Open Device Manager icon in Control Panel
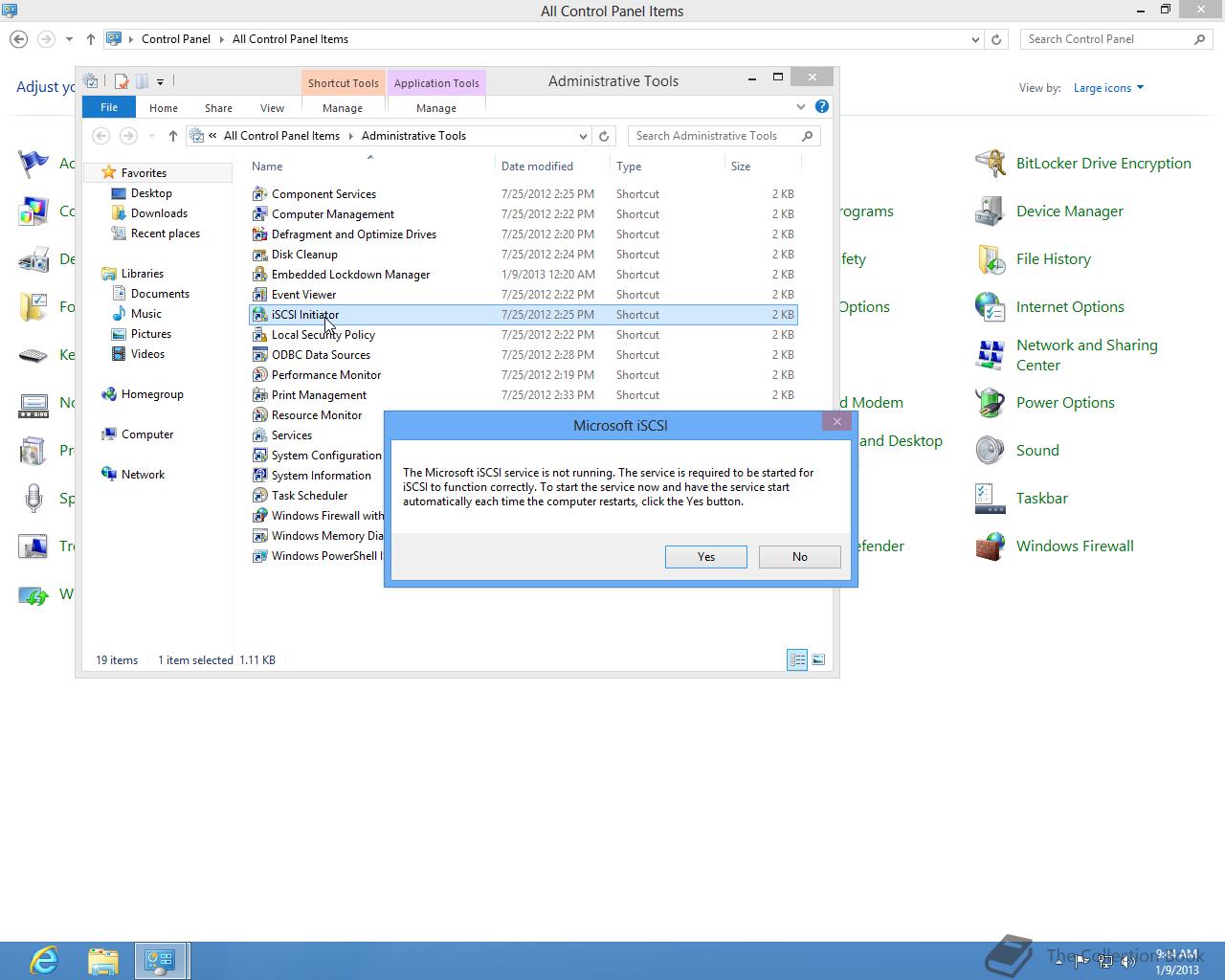 pyautogui.click(x=990, y=212)
